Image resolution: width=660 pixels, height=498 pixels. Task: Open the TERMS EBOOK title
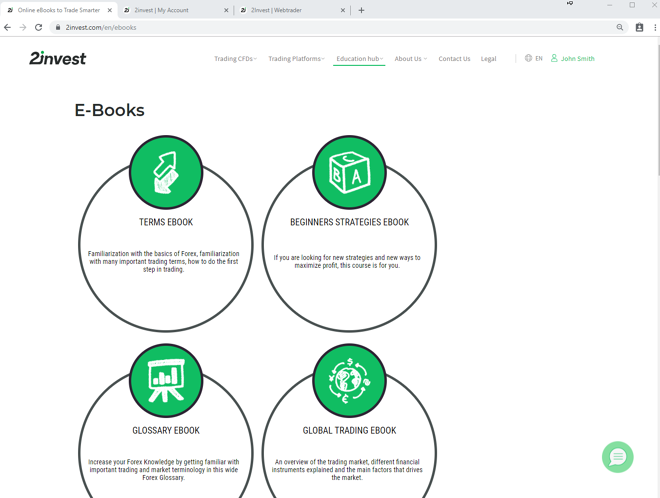point(166,222)
